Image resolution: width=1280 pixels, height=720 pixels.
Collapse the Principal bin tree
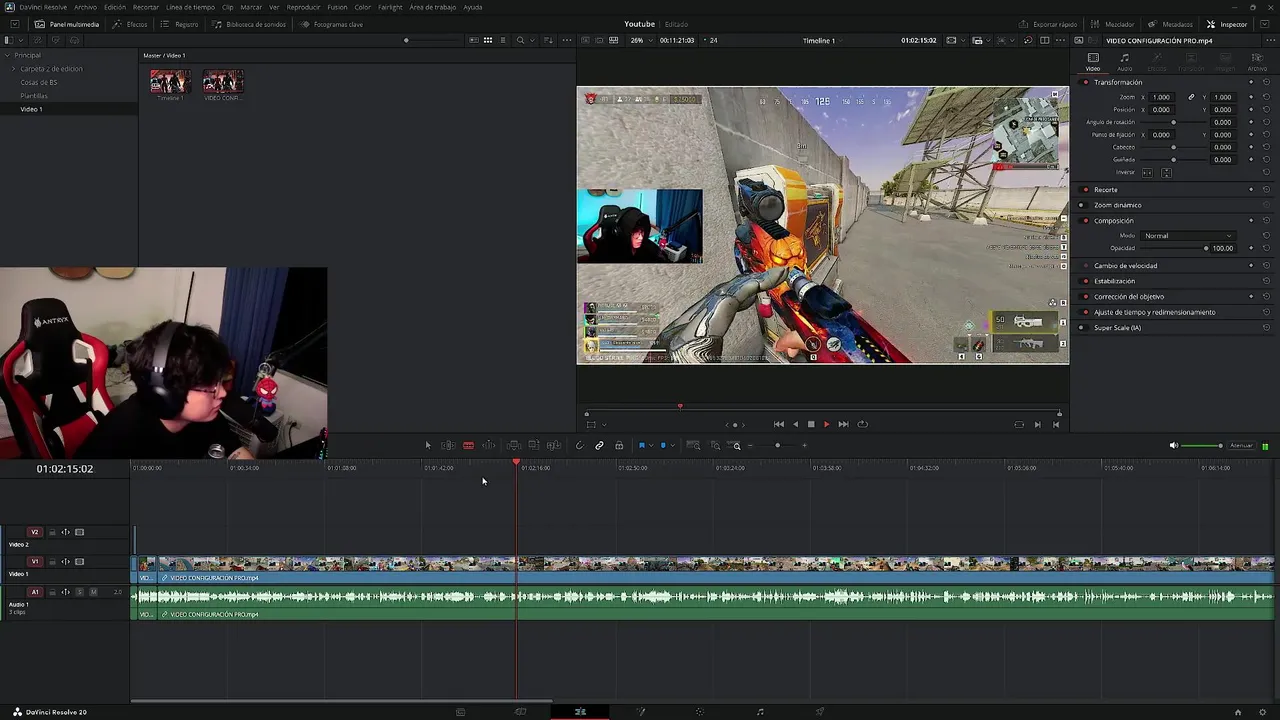click(8, 55)
